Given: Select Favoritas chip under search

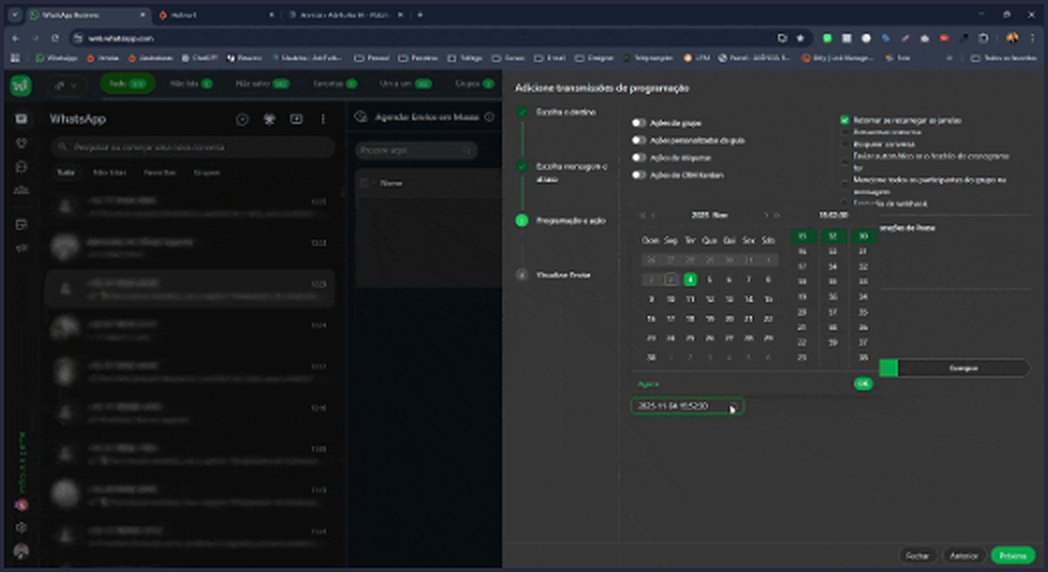Looking at the screenshot, I should click(160, 172).
